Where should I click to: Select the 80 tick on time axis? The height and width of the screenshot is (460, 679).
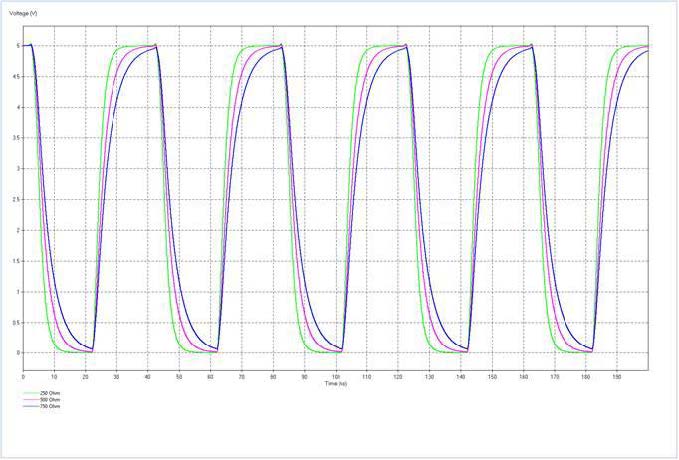pos(273,376)
